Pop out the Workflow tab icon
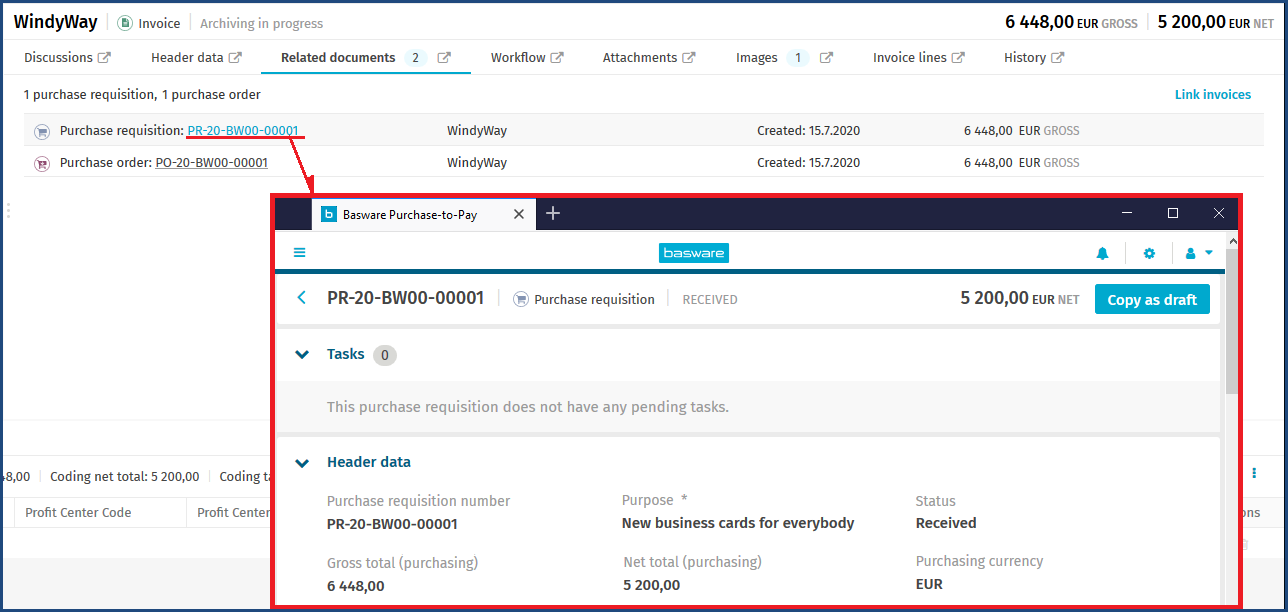 557,58
